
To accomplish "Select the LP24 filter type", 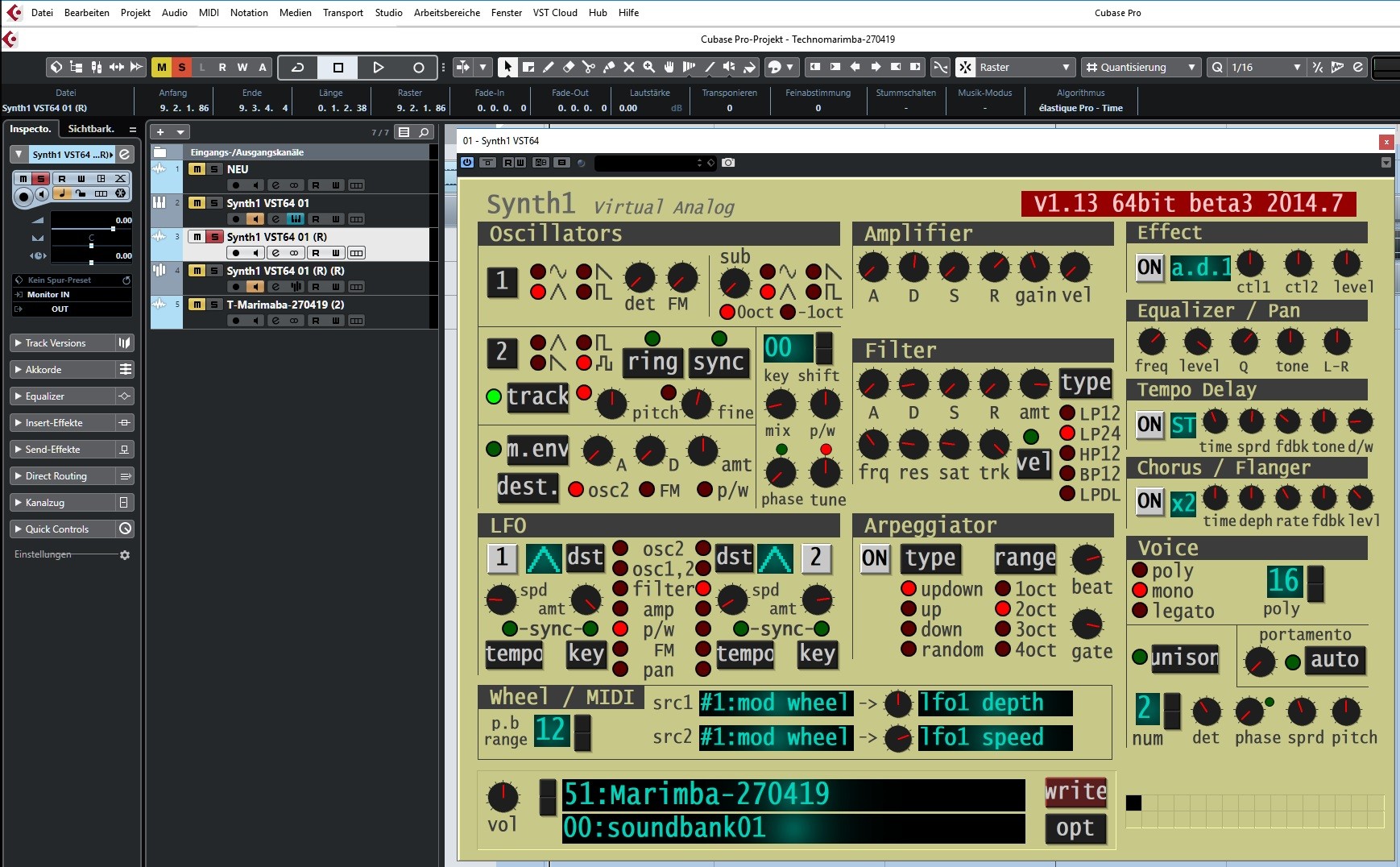I will pyautogui.click(x=1068, y=433).
